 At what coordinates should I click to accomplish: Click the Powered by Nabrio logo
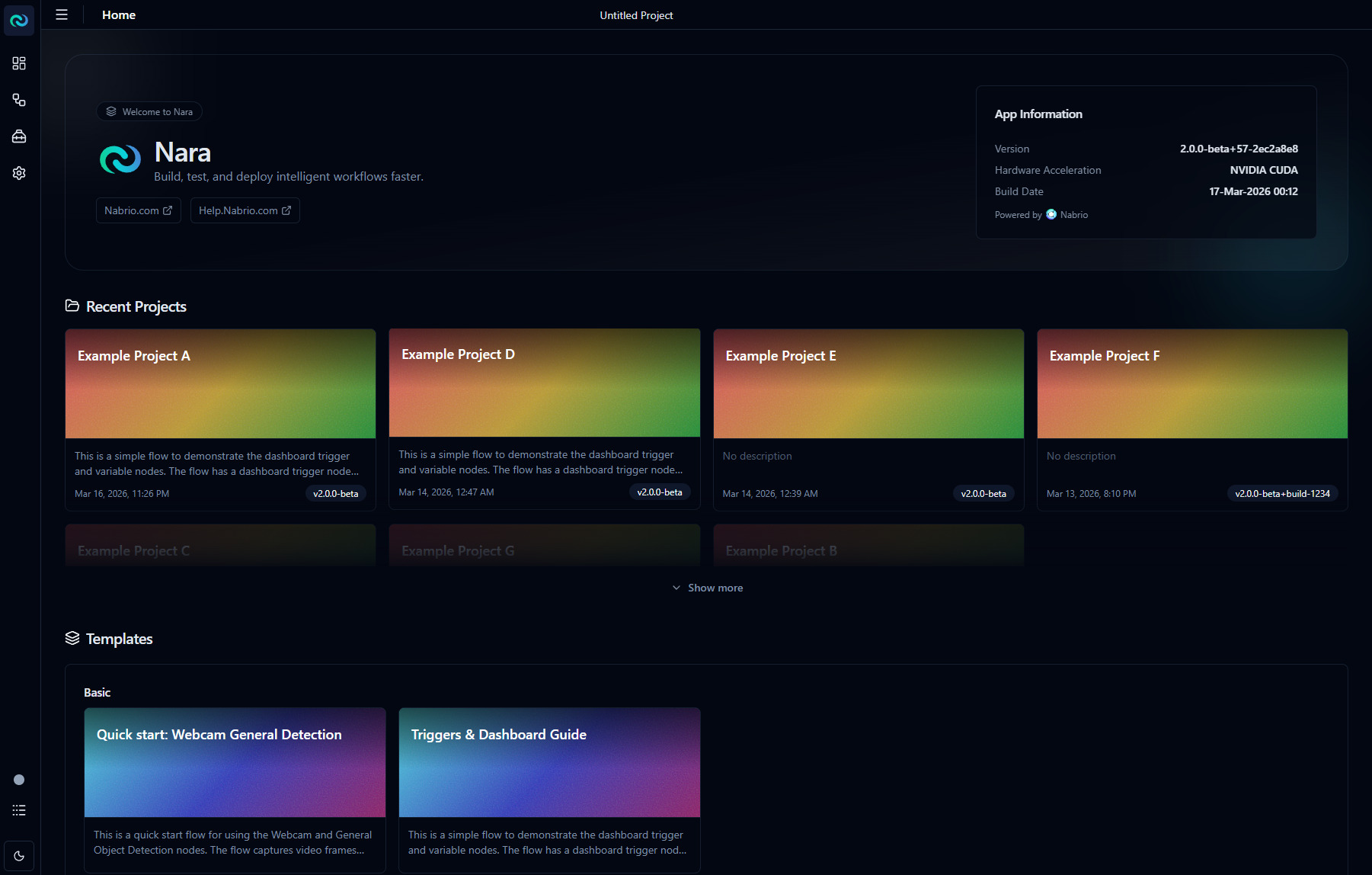(x=1051, y=214)
